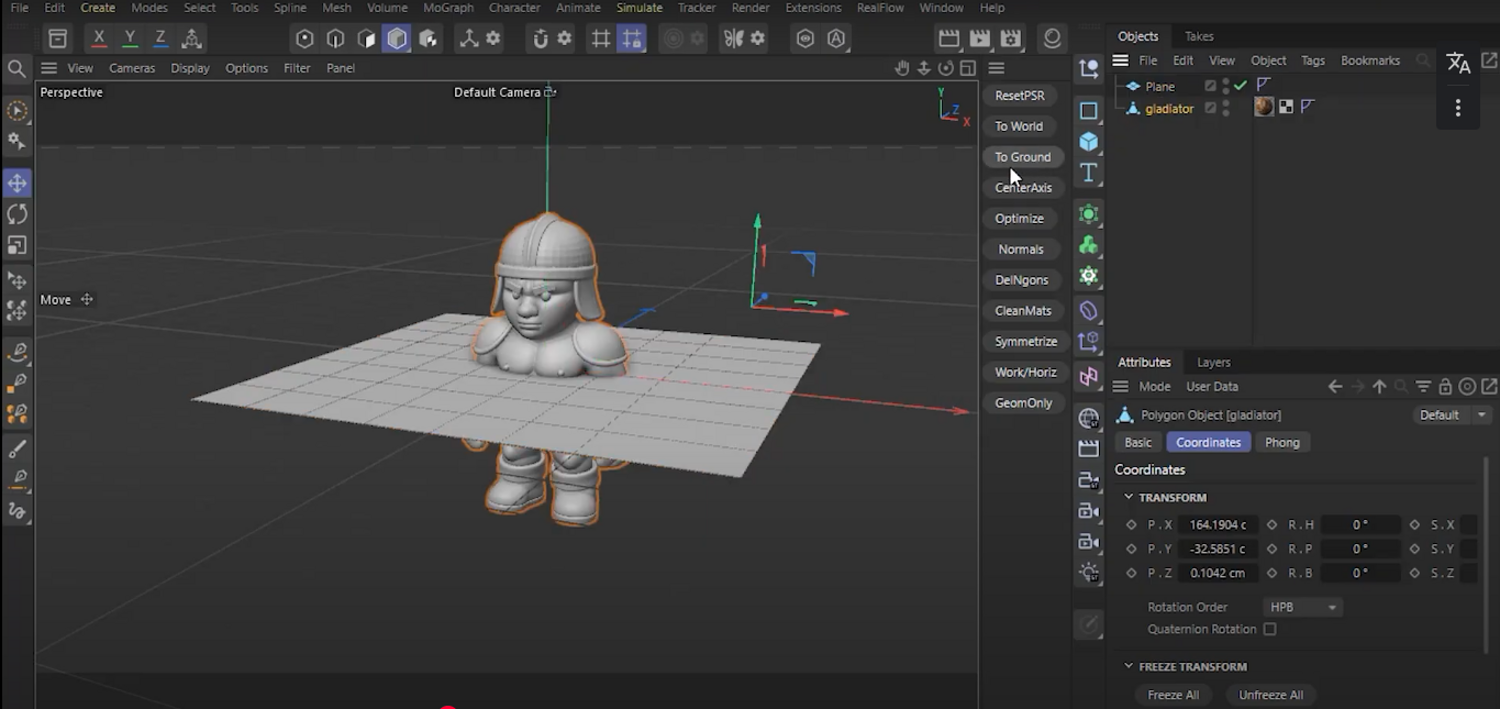Open the Rotation Order HPB dropdown

pos(1303,607)
